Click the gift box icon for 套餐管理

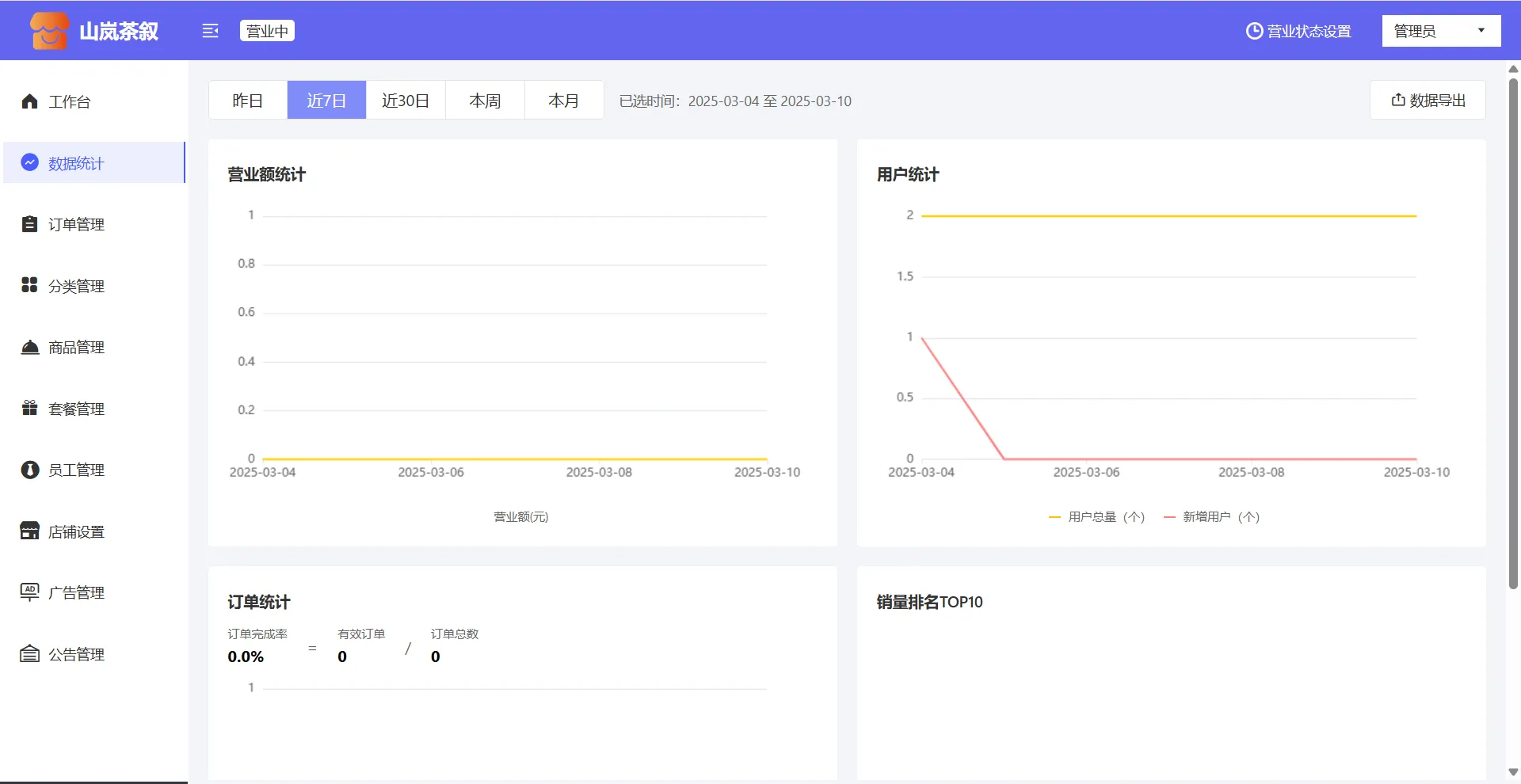pos(29,408)
